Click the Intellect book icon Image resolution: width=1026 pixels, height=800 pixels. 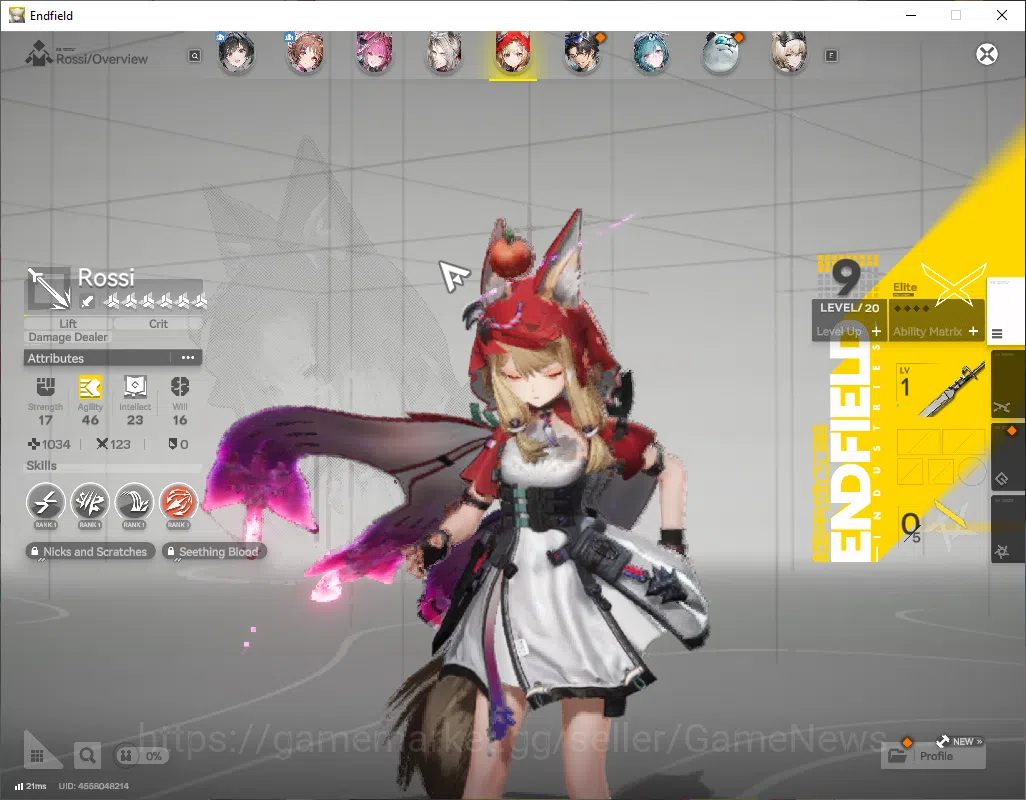(x=135, y=387)
